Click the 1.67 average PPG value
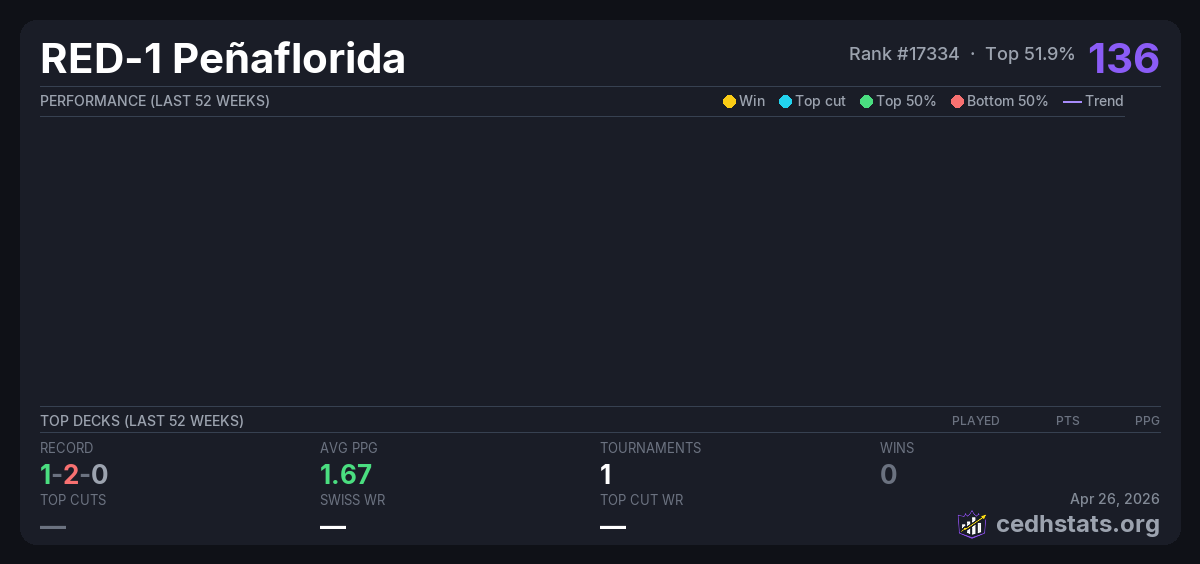The width and height of the screenshot is (1200, 564). click(x=346, y=474)
